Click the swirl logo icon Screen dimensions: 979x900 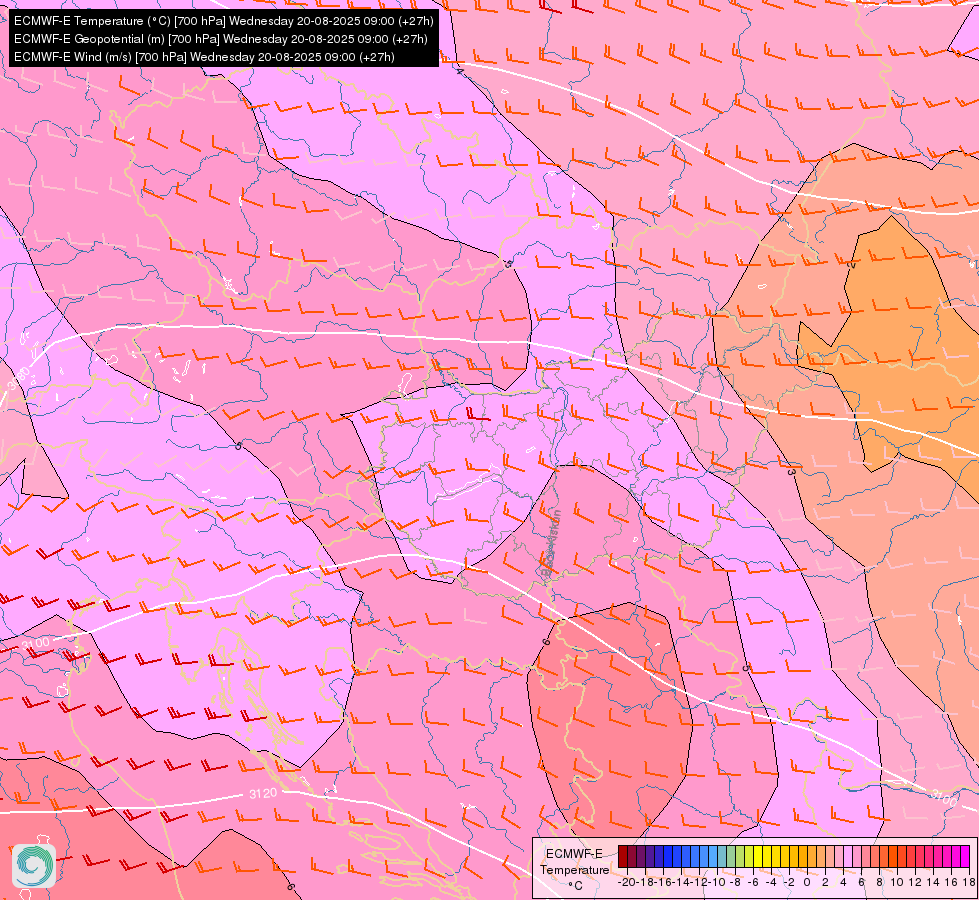click(x=34, y=866)
